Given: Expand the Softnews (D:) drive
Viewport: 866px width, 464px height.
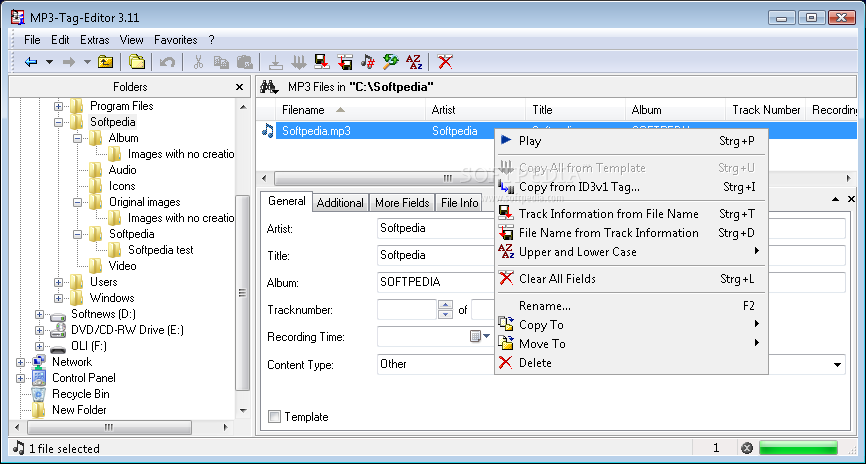Looking at the screenshot, I should pos(39,314).
